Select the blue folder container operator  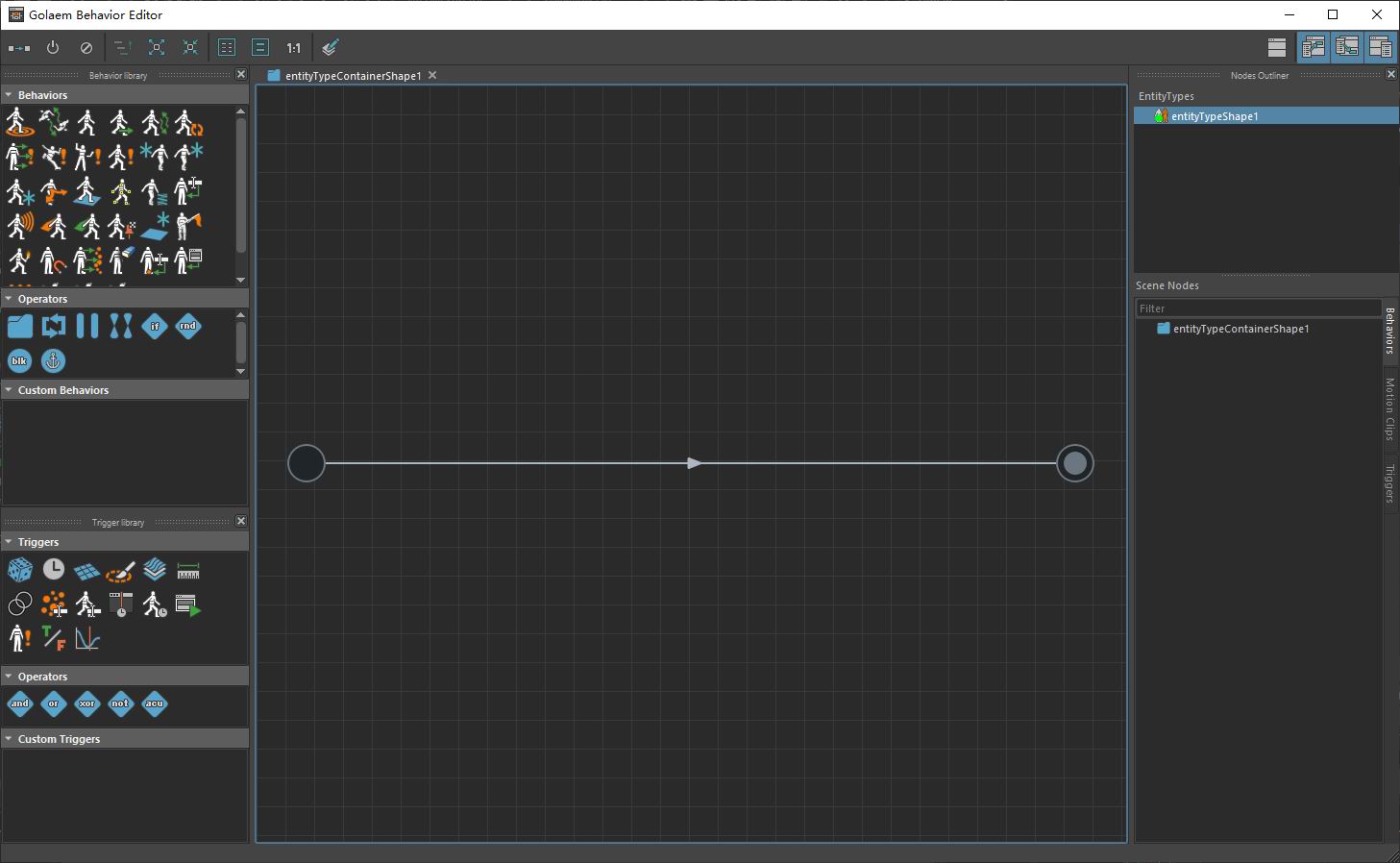click(x=19, y=327)
